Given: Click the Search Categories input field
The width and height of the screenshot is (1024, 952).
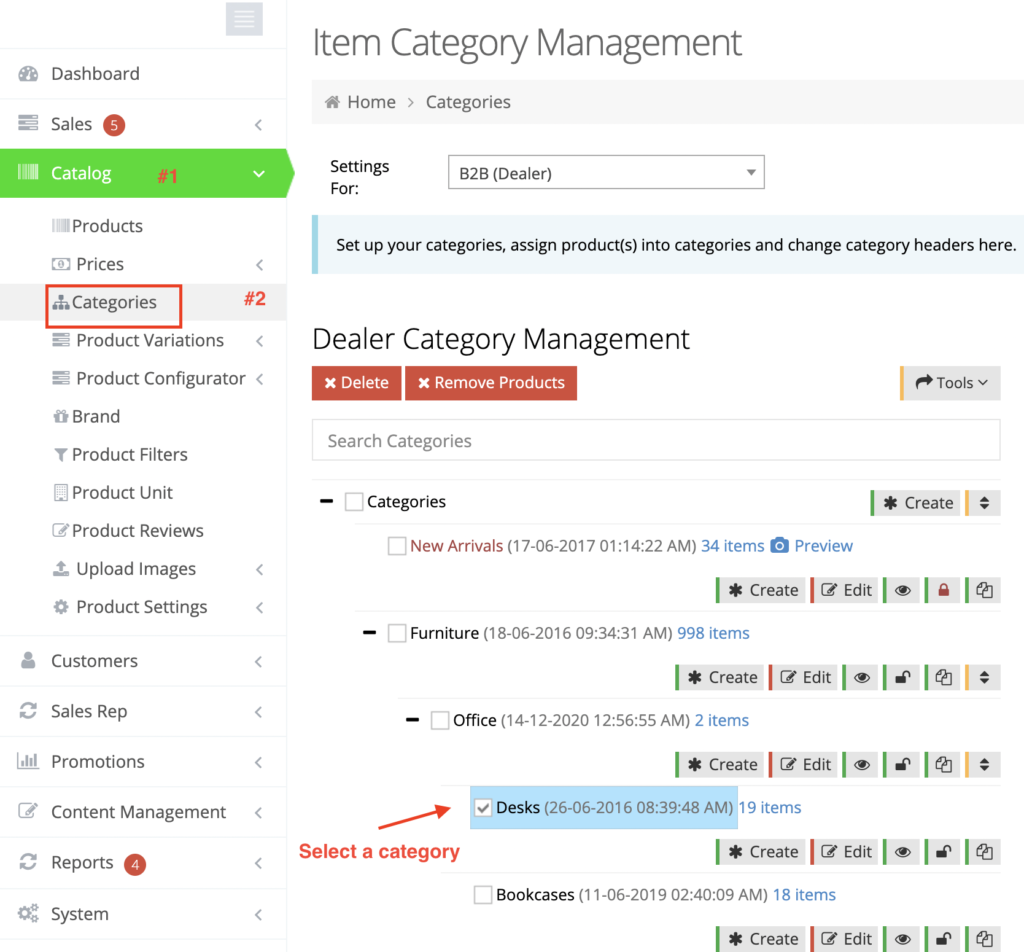Looking at the screenshot, I should point(655,441).
